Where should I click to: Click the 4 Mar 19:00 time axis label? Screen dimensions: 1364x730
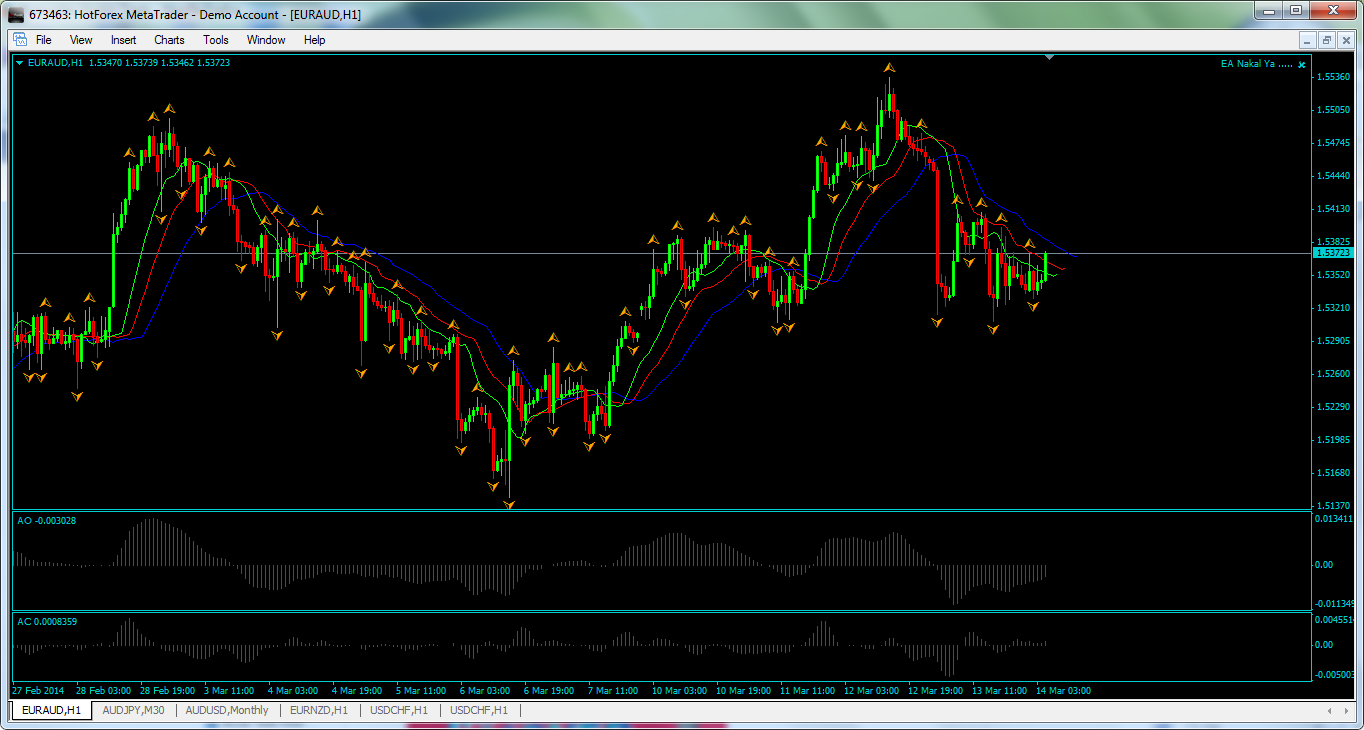[x=357, y=691]
